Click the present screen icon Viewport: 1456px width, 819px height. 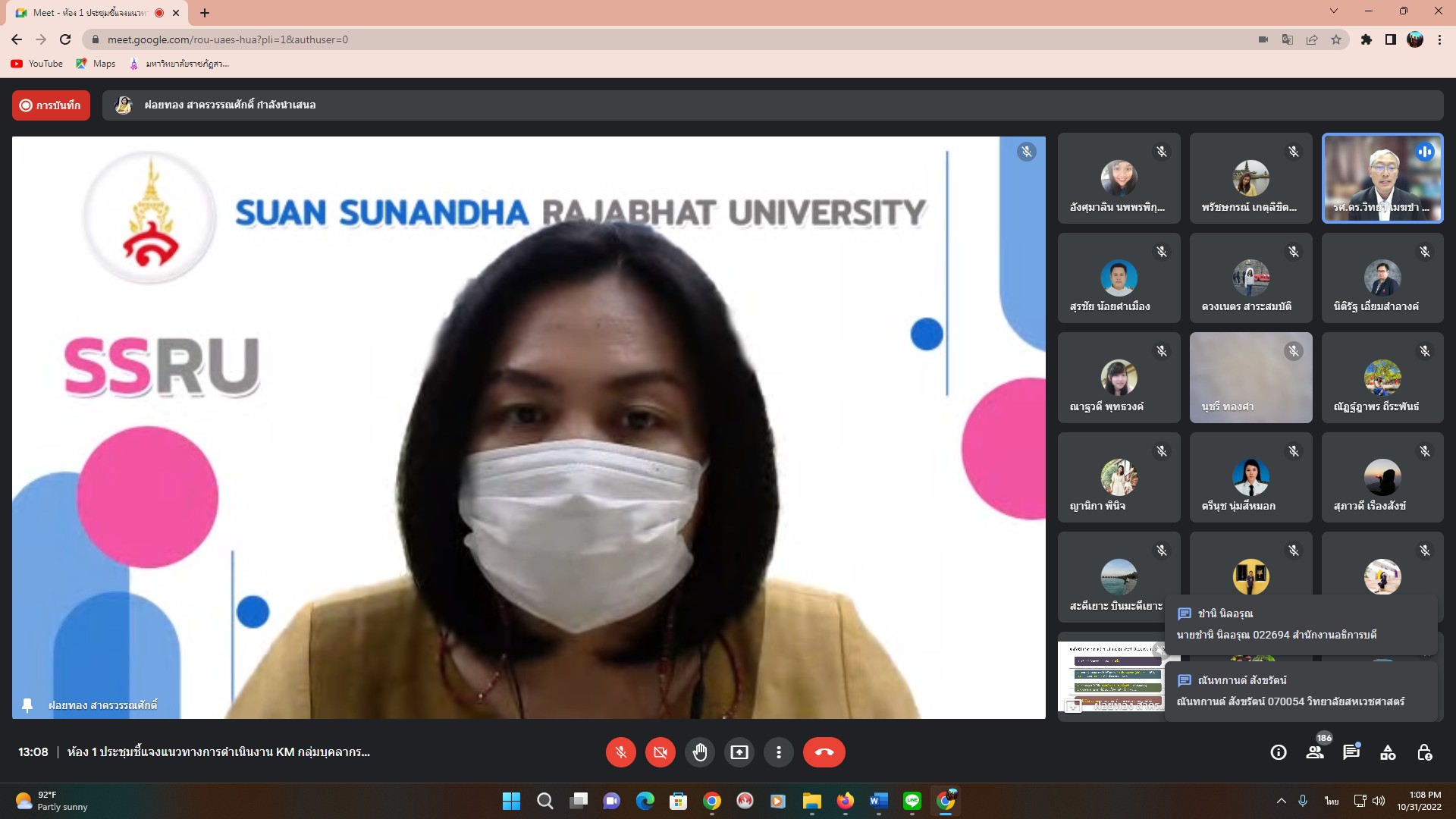point(739,752)
